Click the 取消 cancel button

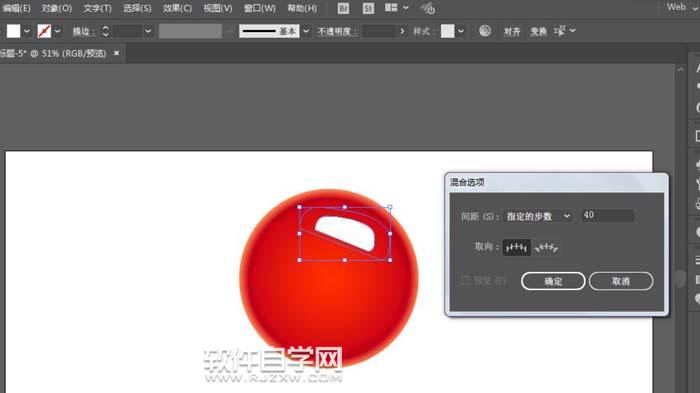pos(621,281)
